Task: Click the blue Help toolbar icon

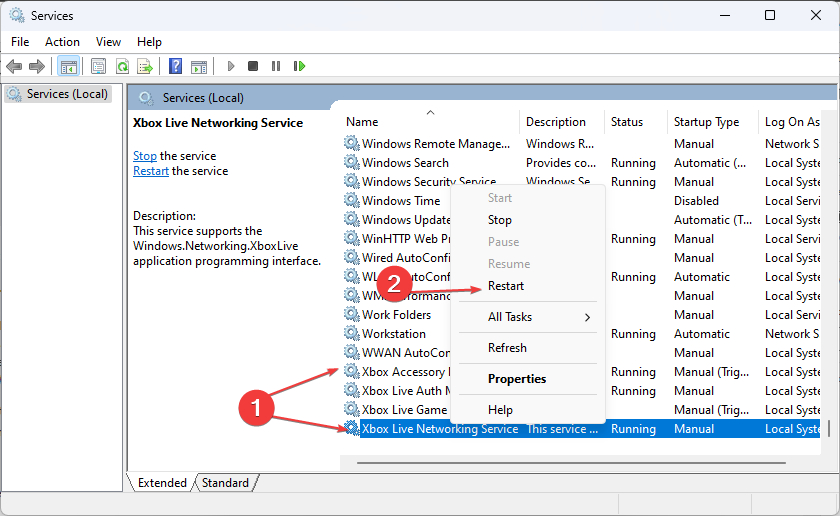Action: (175, 66)
